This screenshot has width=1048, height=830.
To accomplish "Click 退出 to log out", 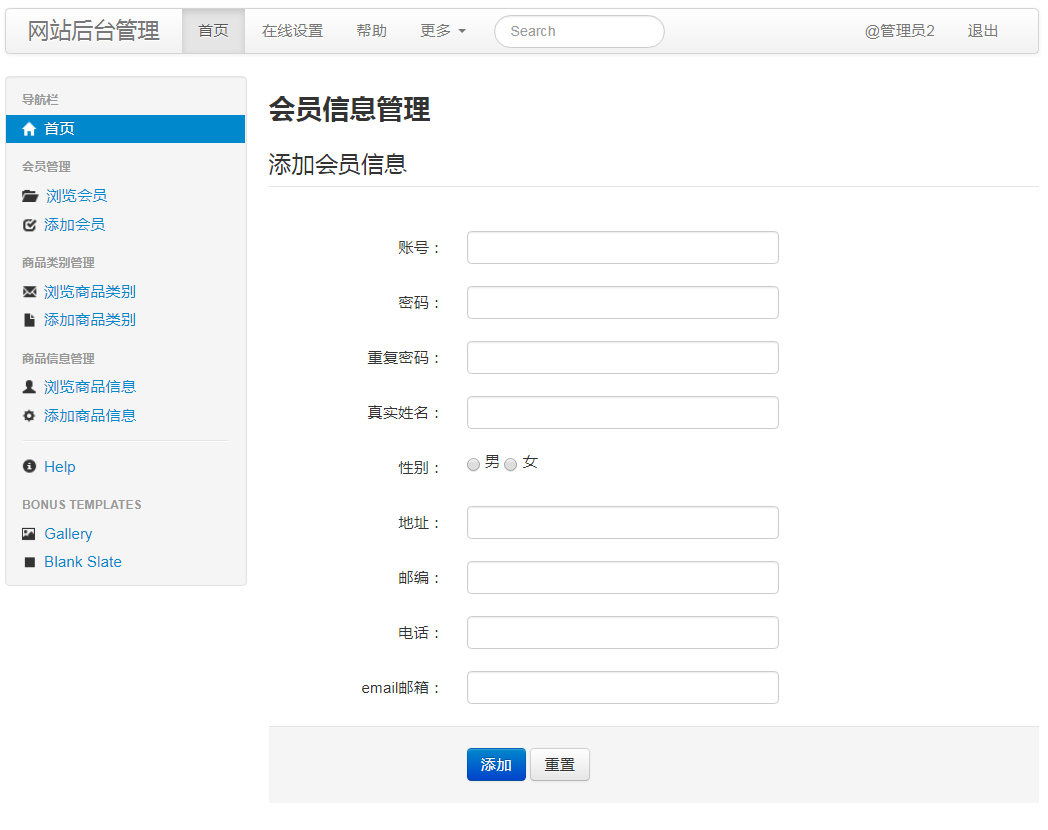I will (982, 31).
